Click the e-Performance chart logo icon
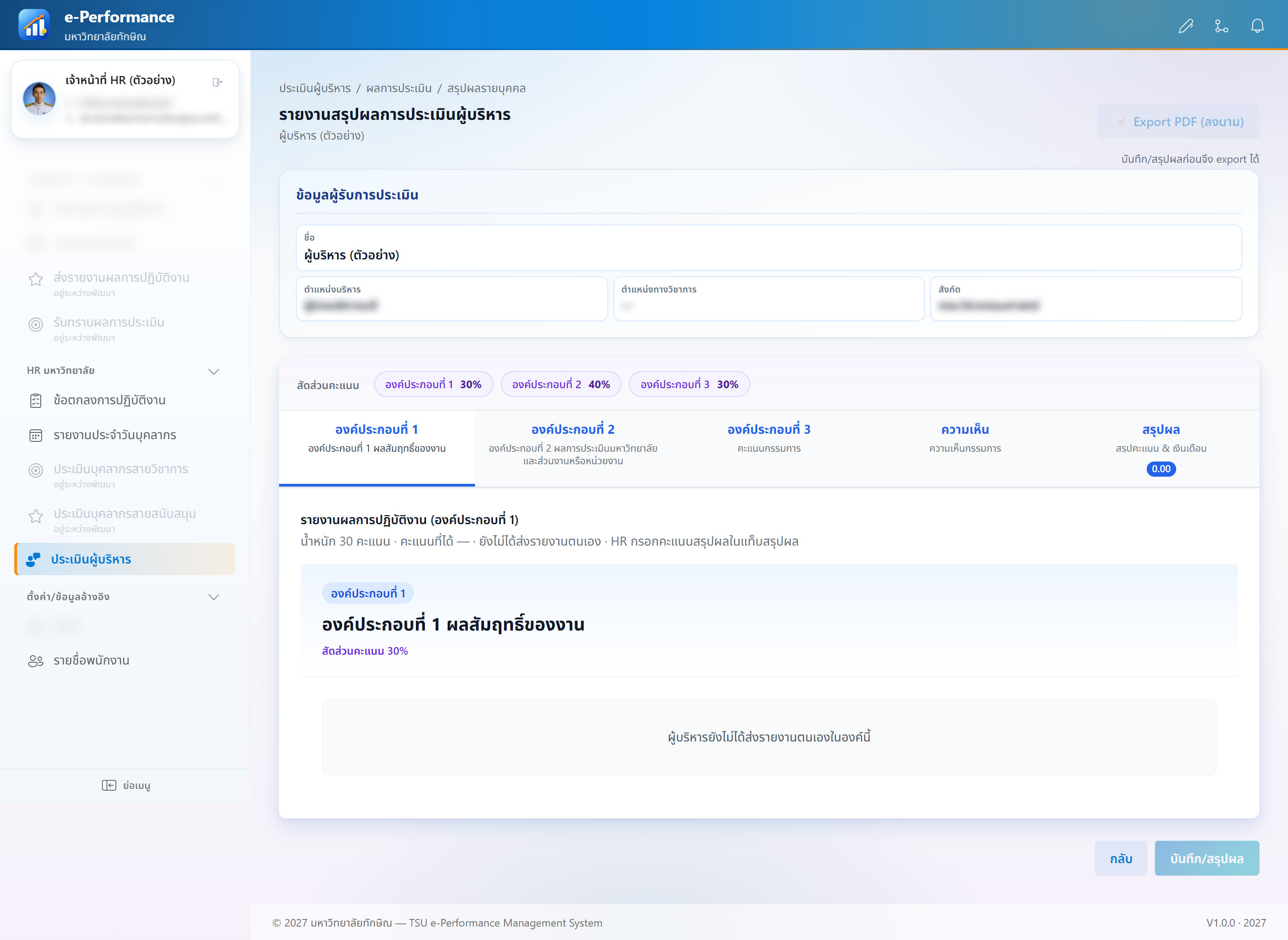Viewport: 1288px width, 940px height. [34, 25]
